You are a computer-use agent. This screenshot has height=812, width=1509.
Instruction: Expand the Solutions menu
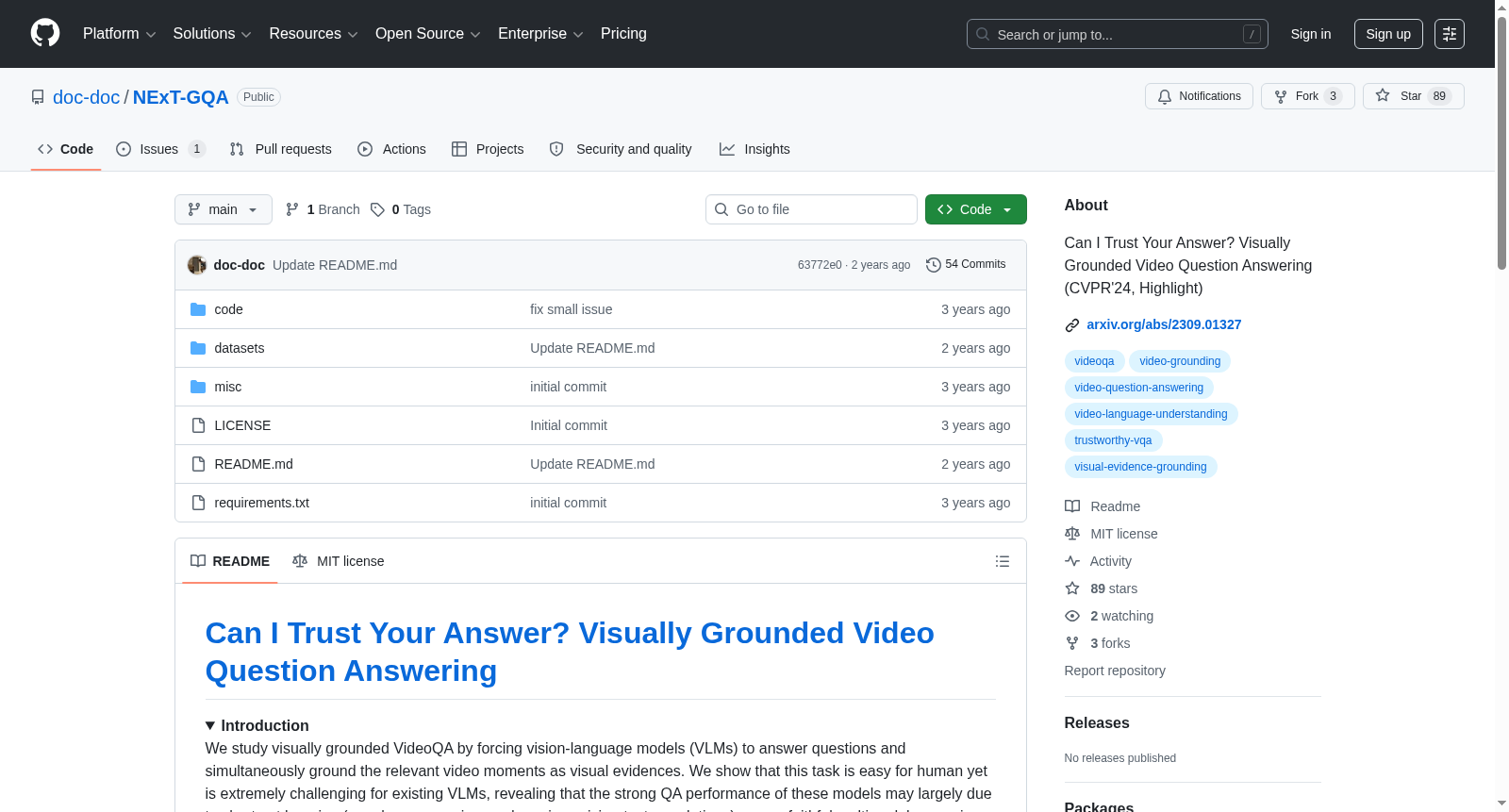pos(212,34)
